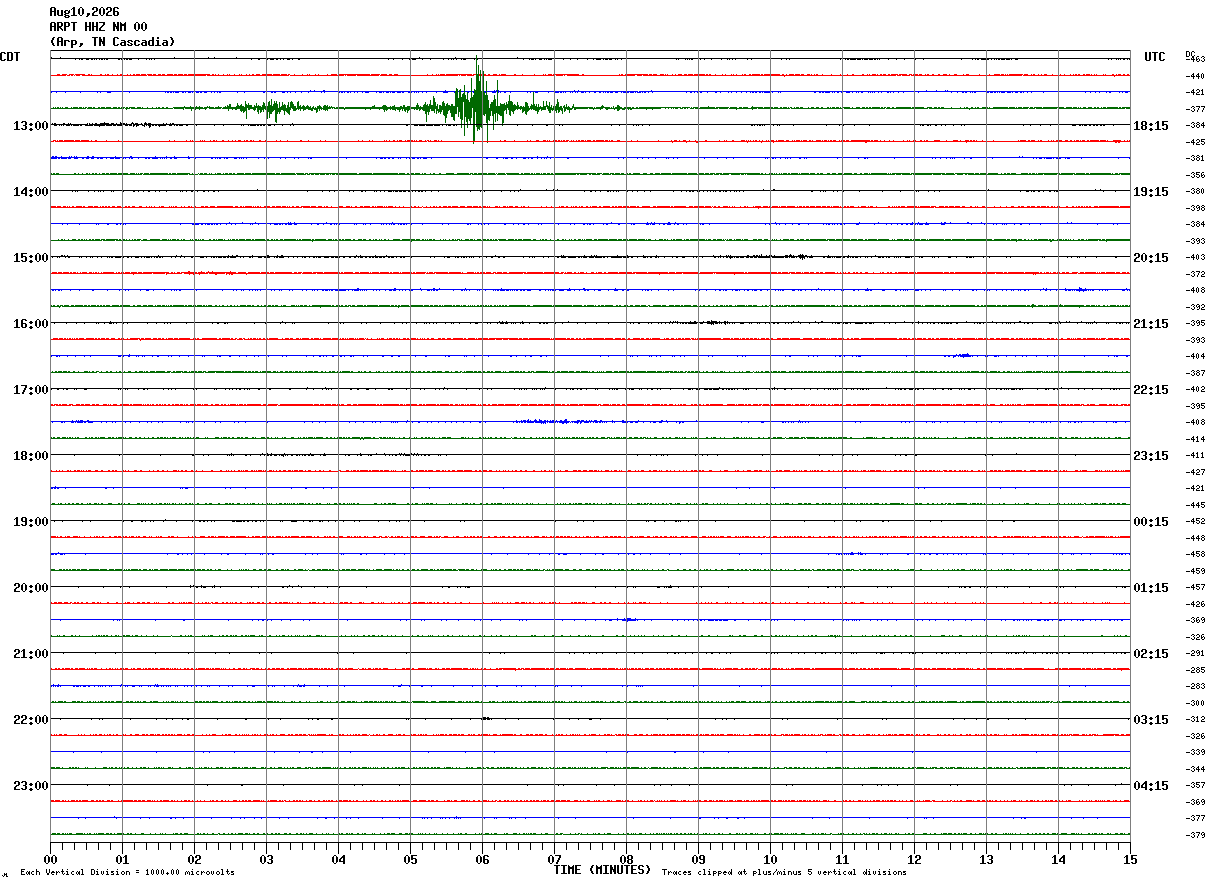Select the 06 minute tick label

point(482,859)
